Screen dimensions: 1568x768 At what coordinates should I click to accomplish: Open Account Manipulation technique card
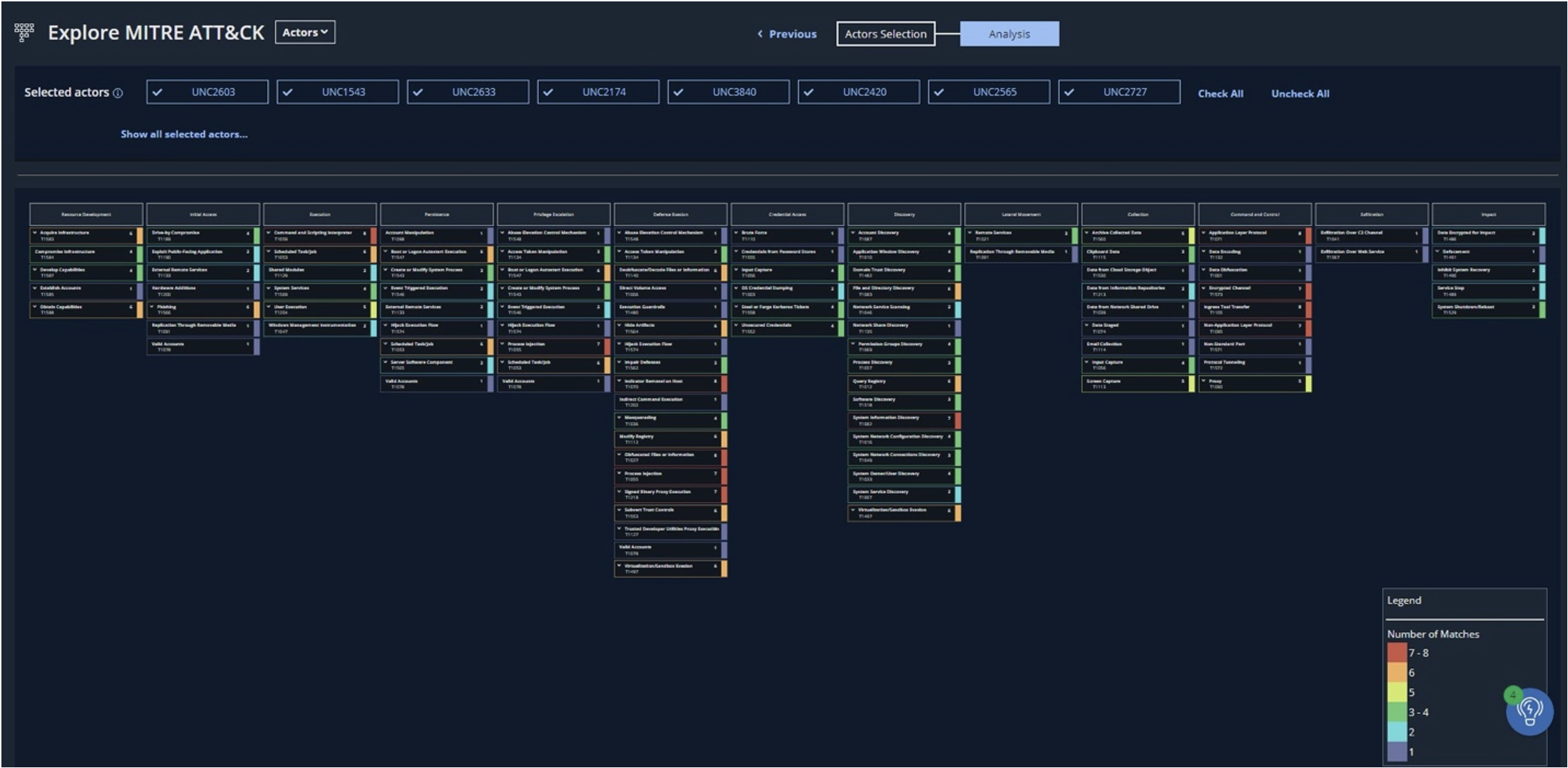click(437, 235)
